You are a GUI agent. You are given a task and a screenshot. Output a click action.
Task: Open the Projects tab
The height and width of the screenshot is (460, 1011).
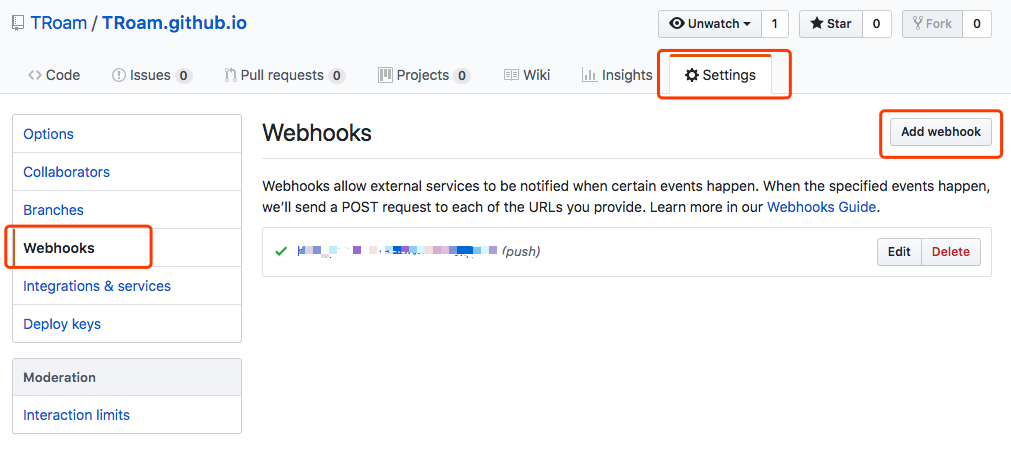[424, 75]
